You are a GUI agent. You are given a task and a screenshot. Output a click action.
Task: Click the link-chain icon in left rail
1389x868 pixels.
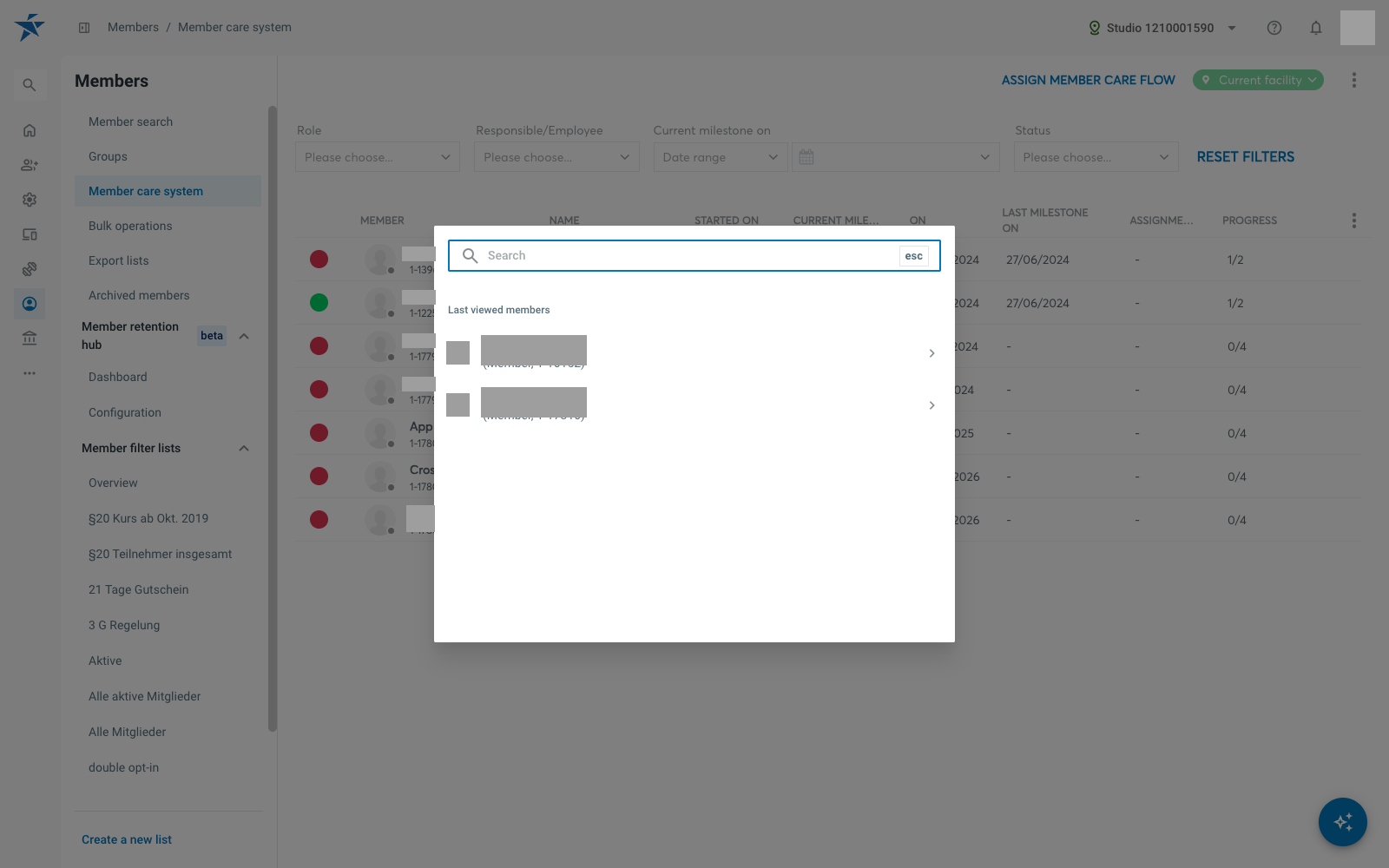[x=30, y=269]
